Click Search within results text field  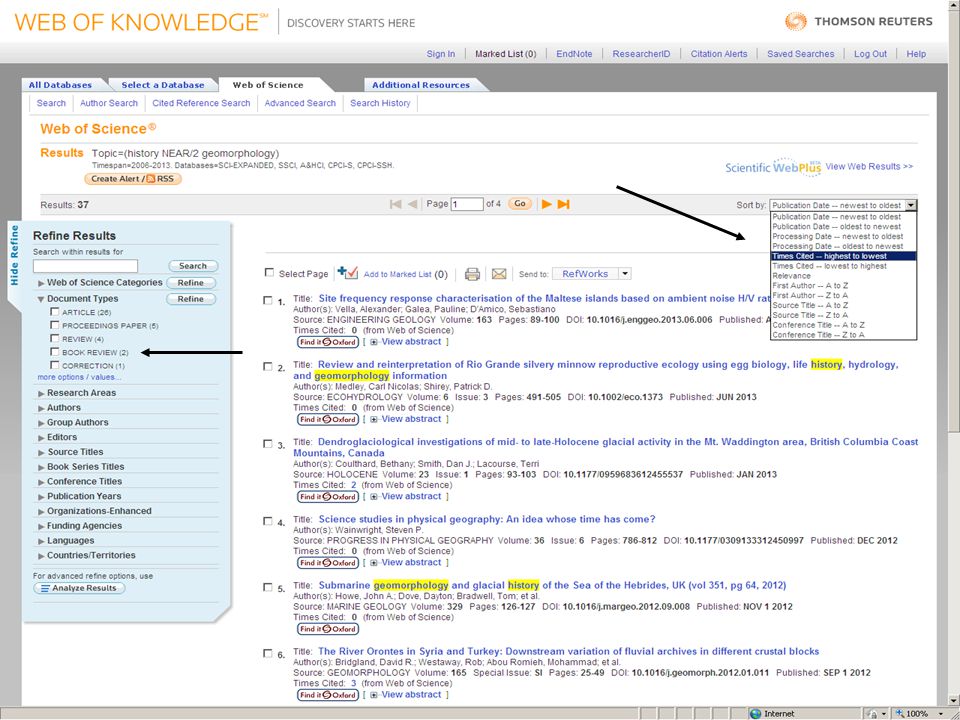85,266
